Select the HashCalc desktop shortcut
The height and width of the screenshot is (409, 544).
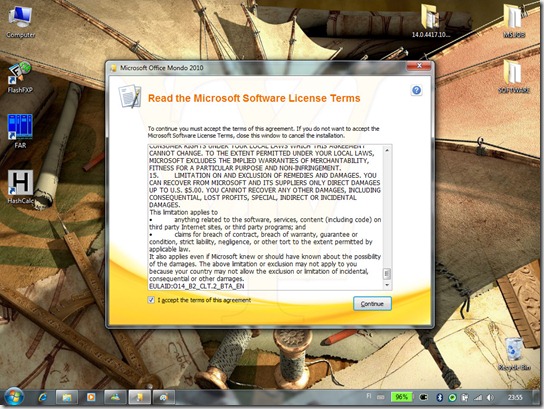coord(20,187)
